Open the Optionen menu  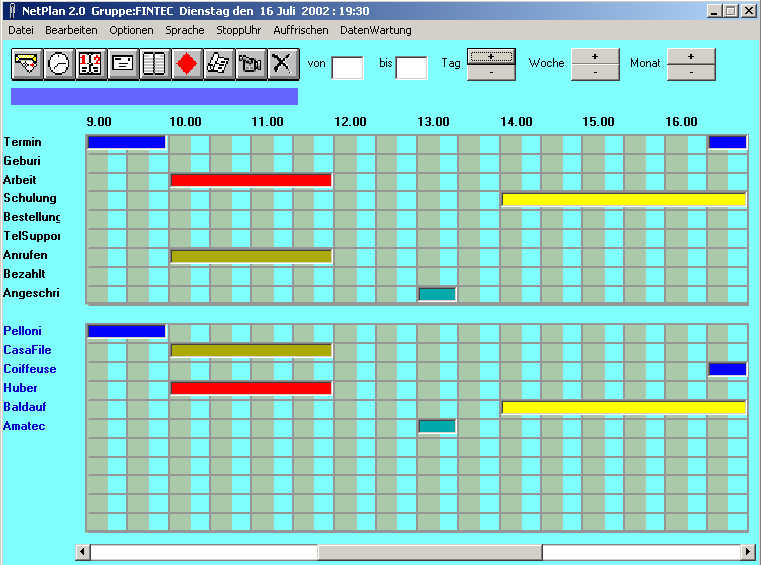(x=131, y=30)
